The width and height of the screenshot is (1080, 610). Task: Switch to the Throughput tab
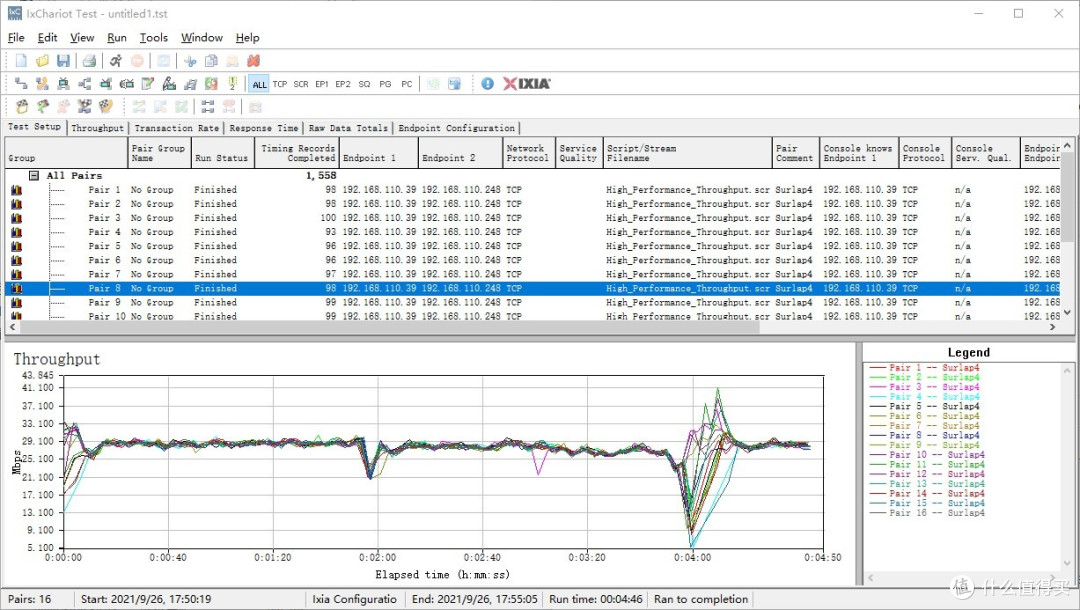97,128
